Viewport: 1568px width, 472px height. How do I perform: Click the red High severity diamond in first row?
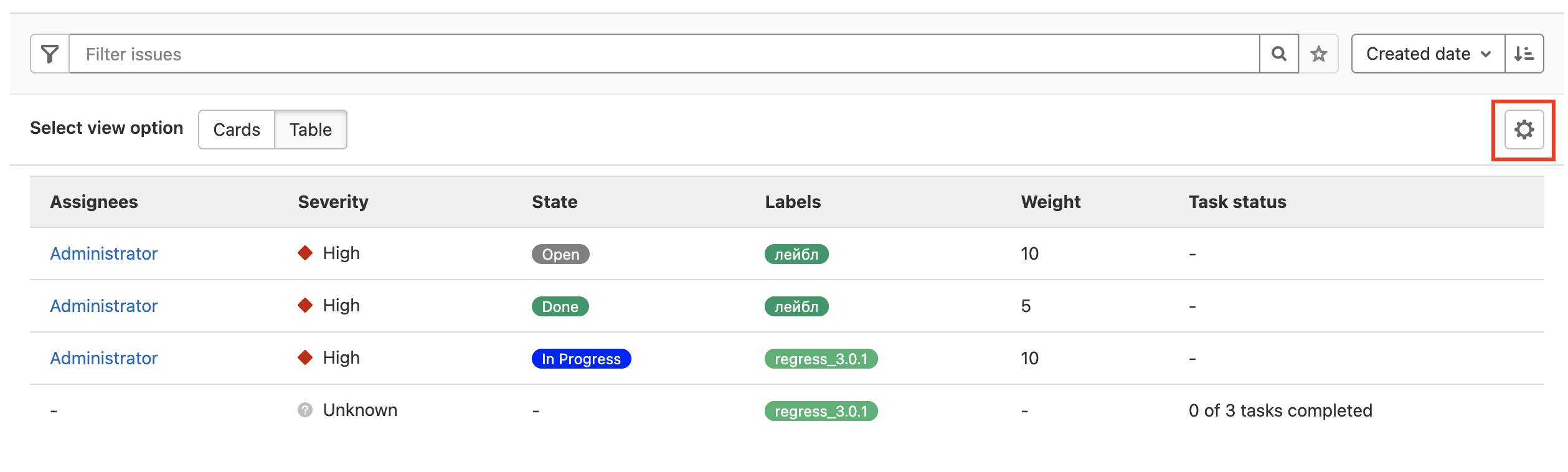pyautogui.click(x=305, y=253)
